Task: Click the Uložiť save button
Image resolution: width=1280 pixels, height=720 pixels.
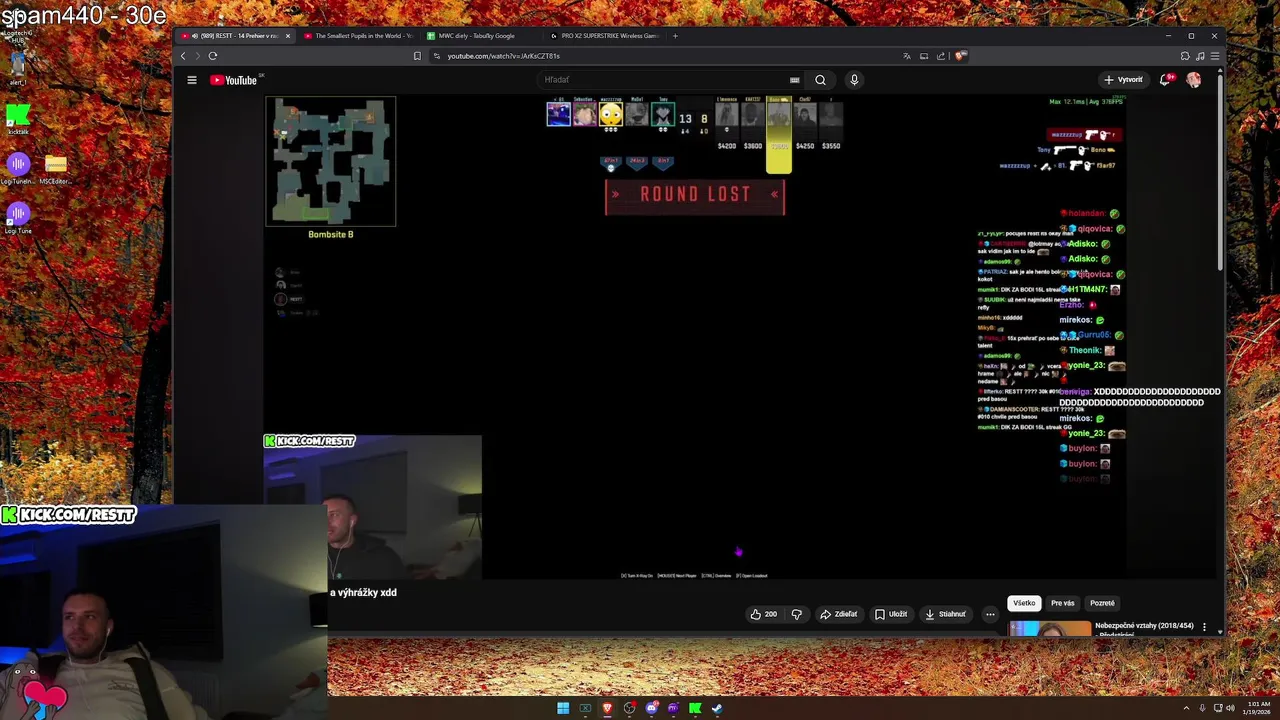Action: click(x=891, y=614)
